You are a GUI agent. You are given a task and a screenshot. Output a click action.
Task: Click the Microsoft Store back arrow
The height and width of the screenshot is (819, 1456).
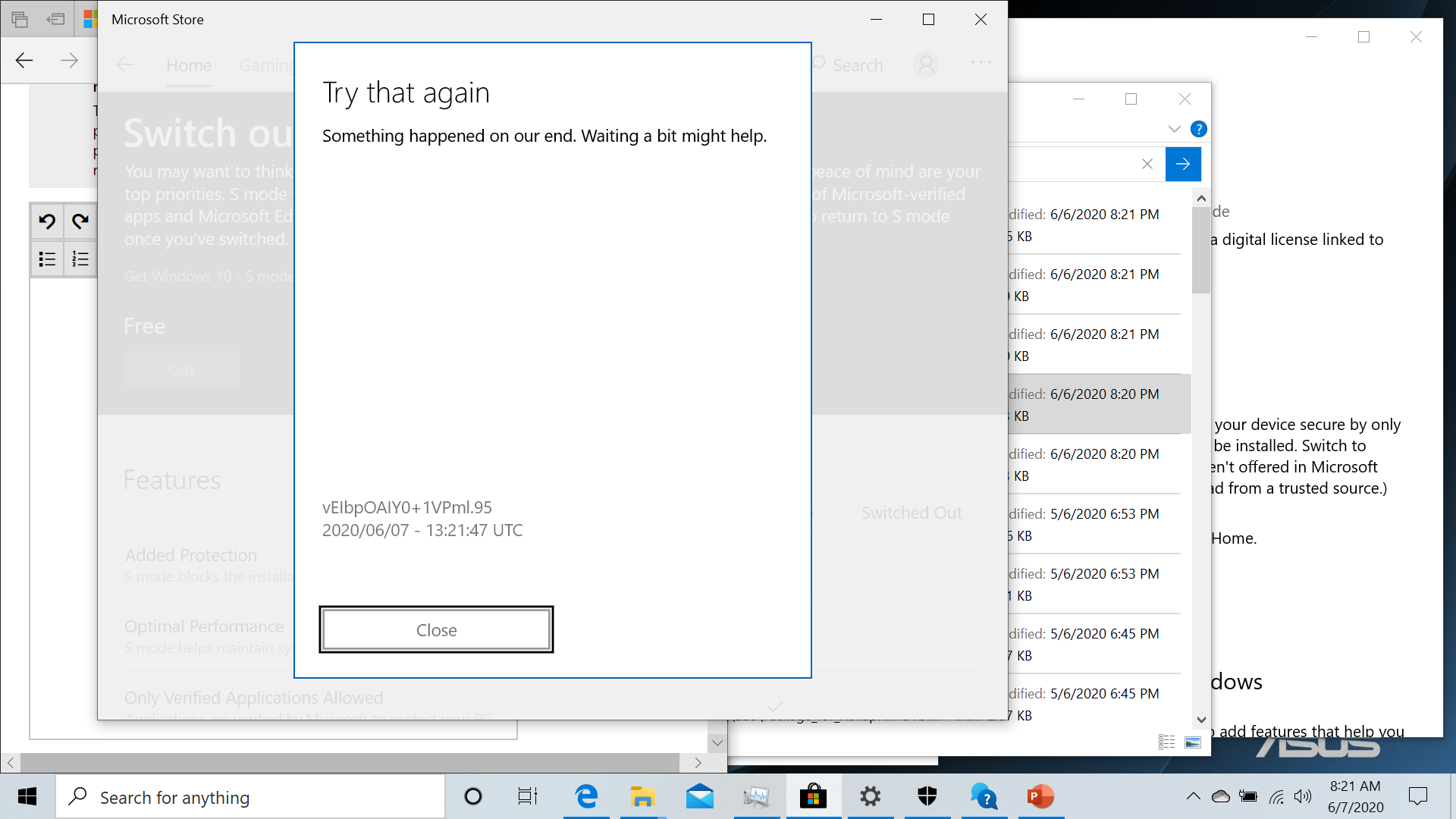click(126, 65)
